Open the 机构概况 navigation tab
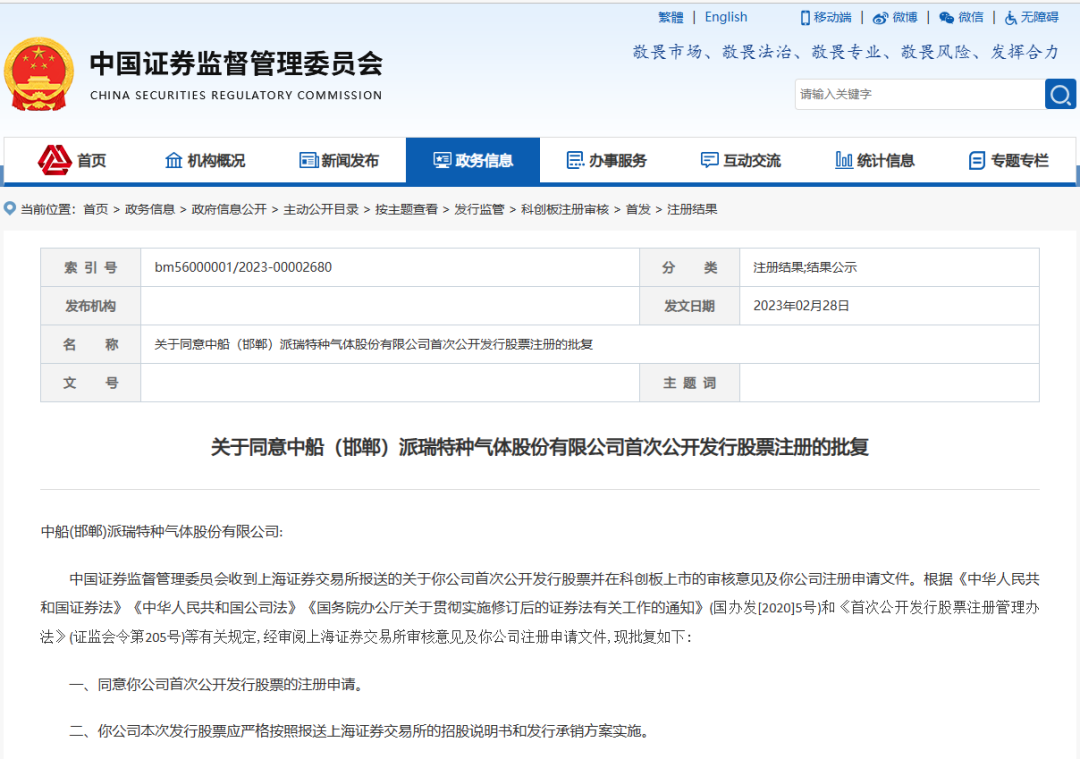 (x=205, y=160)
